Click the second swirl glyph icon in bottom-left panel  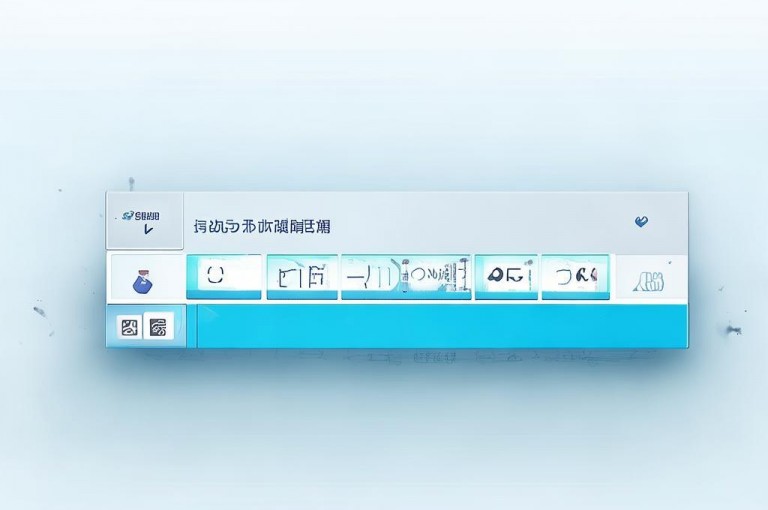[159, 326]
